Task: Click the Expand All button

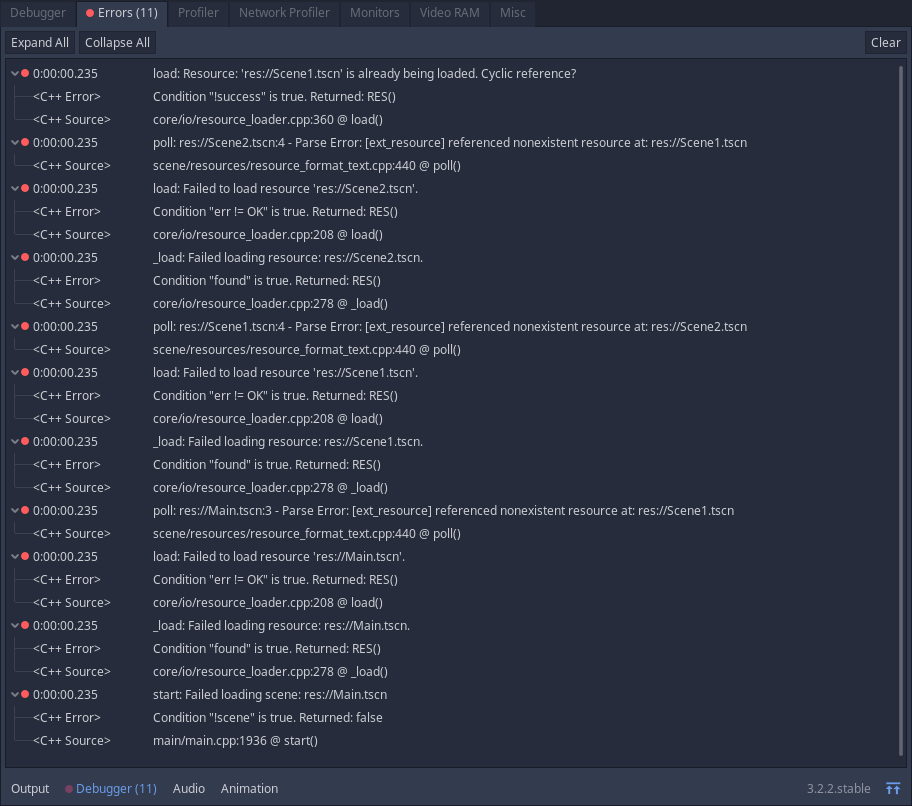Action: (x=40, y=42)
